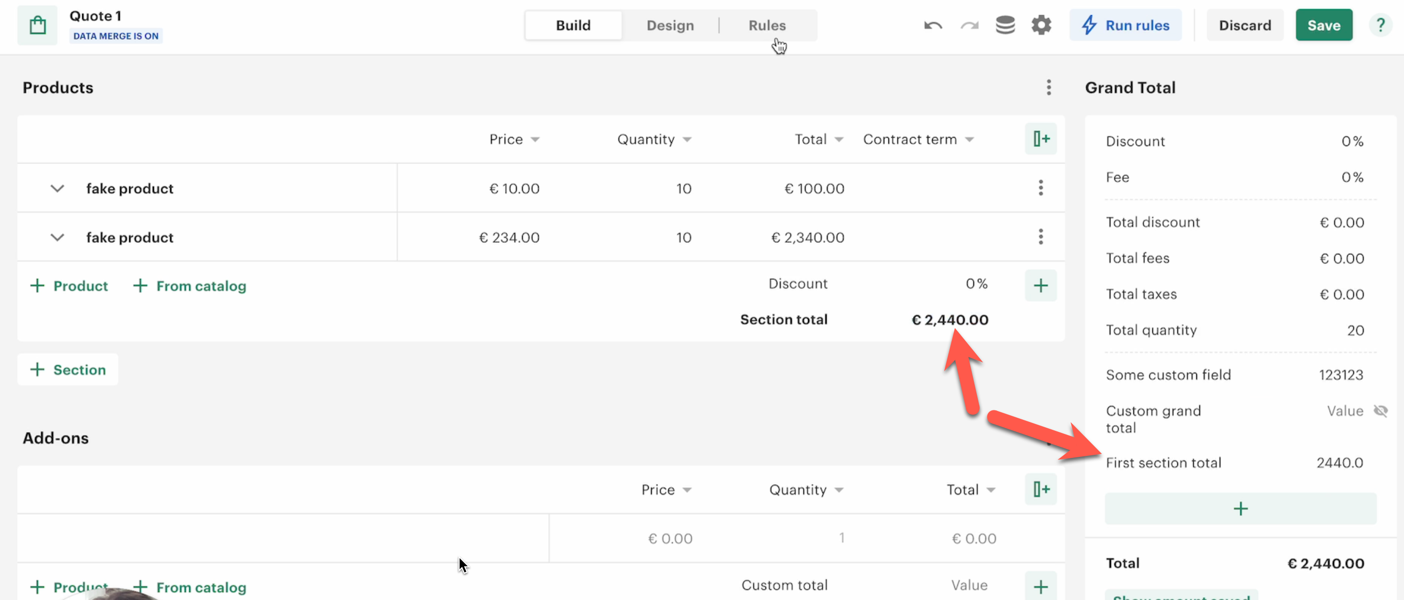Click the Run rules button
This screenshot has width=1404, height=600.
point(1125,26)
